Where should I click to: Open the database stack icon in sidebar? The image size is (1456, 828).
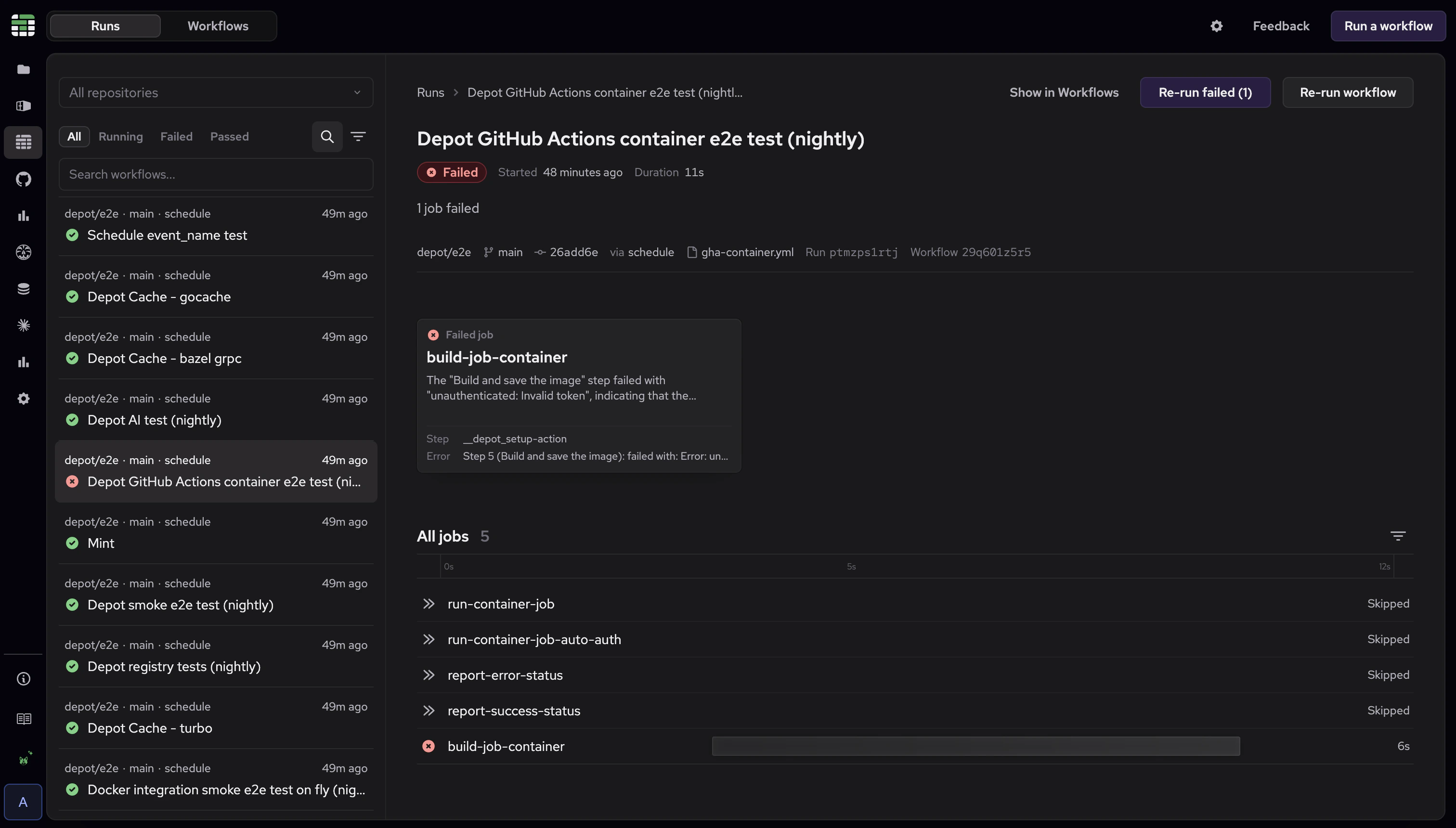[23, 289]
